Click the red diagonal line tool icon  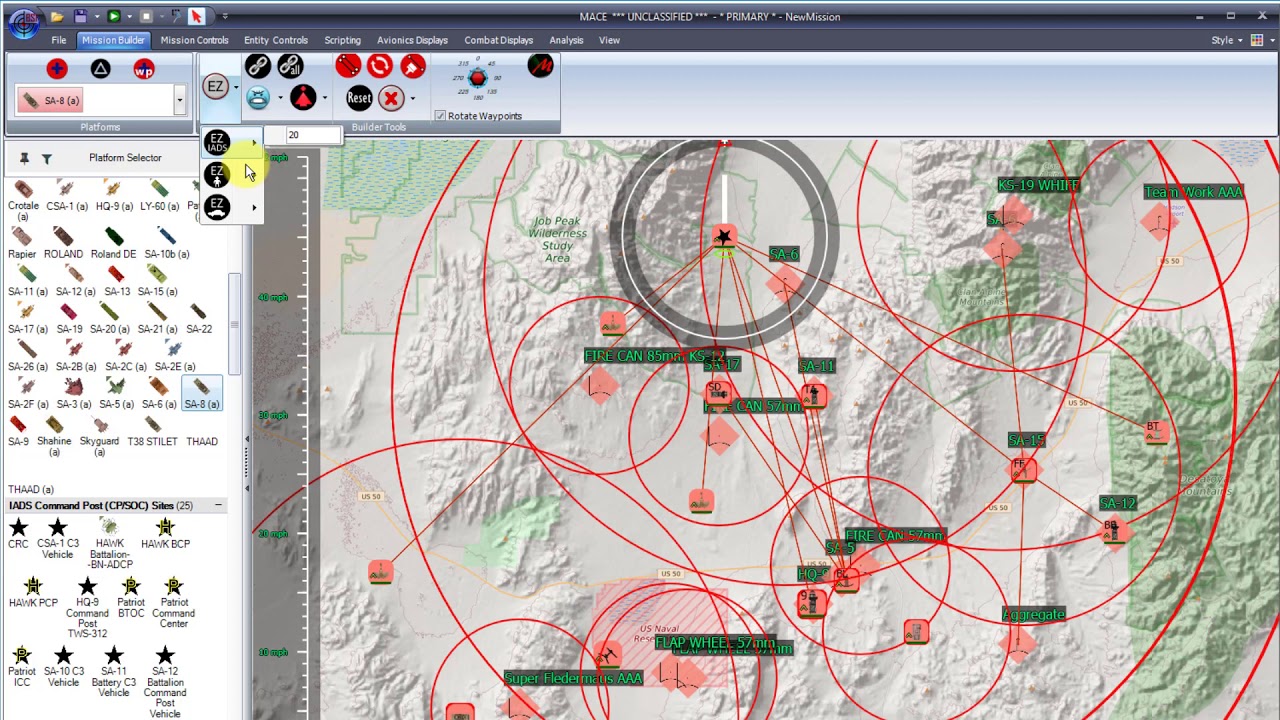(348, 66)
